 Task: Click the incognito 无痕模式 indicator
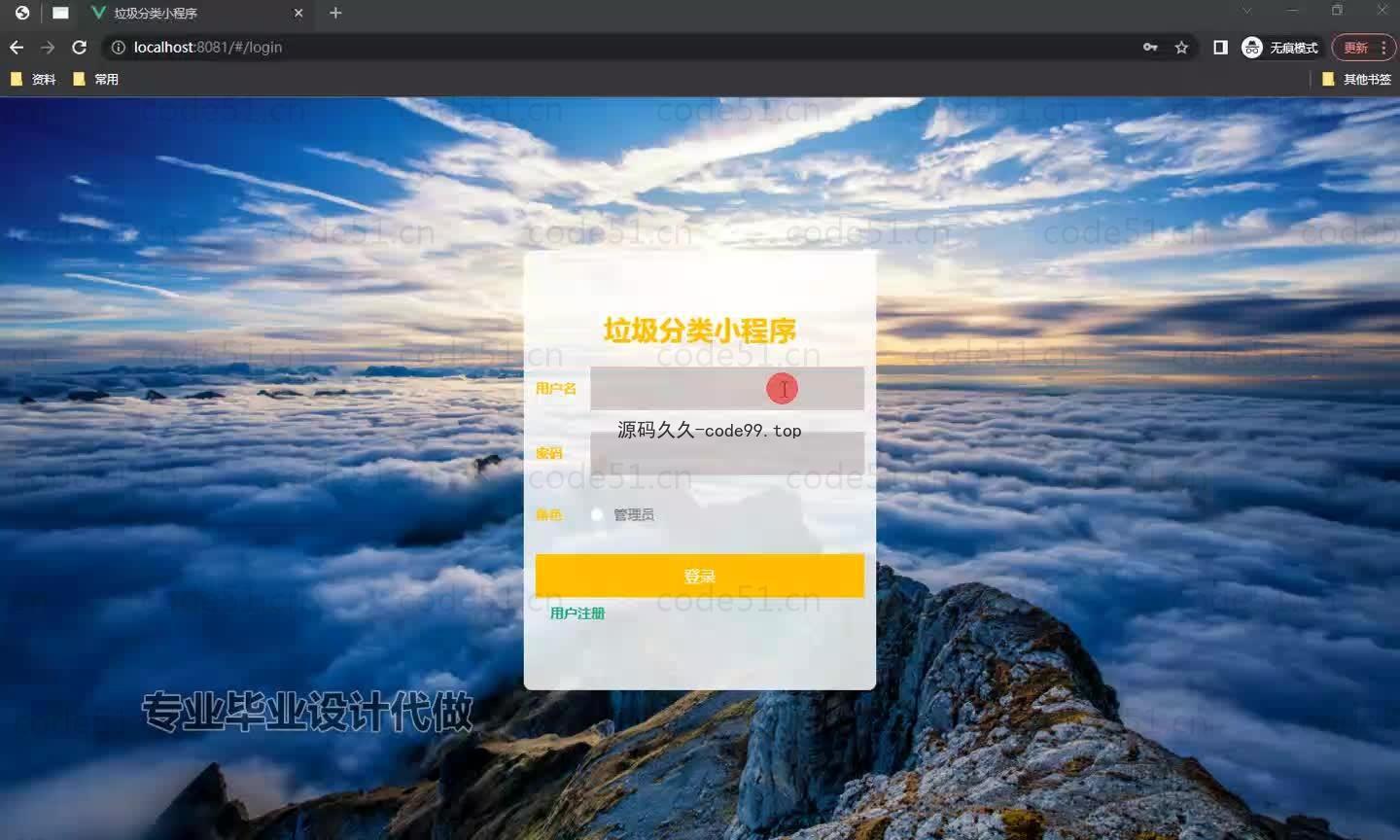point(1280,48)
